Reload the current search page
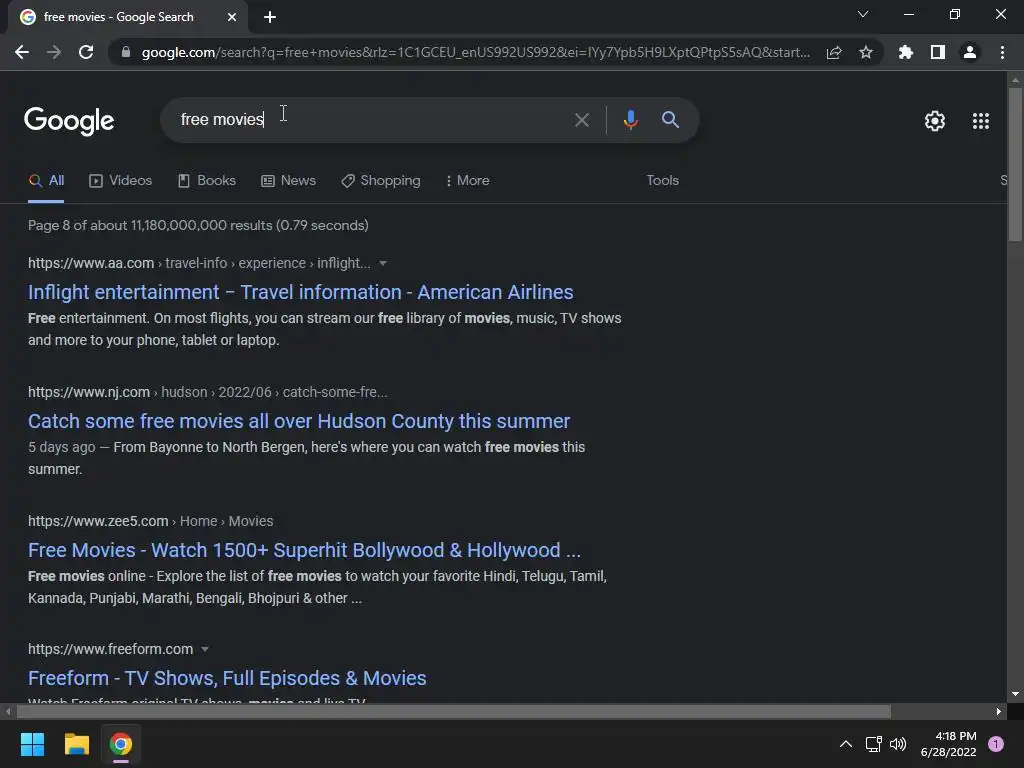Image resolution: width=1024 pixels, height=768 pixels. point(86,52)
